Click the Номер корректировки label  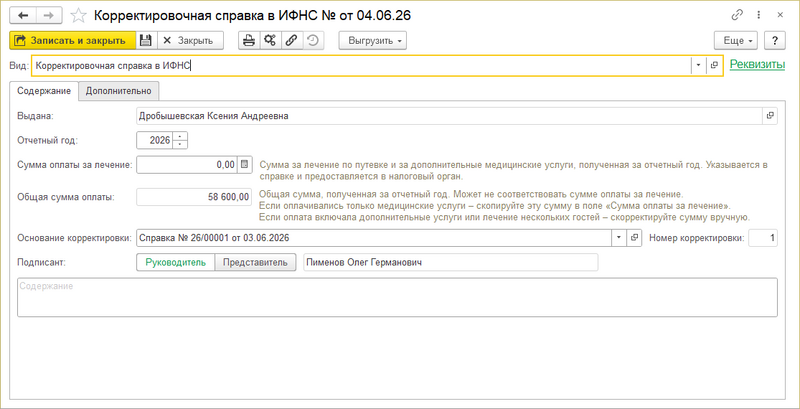696,238
